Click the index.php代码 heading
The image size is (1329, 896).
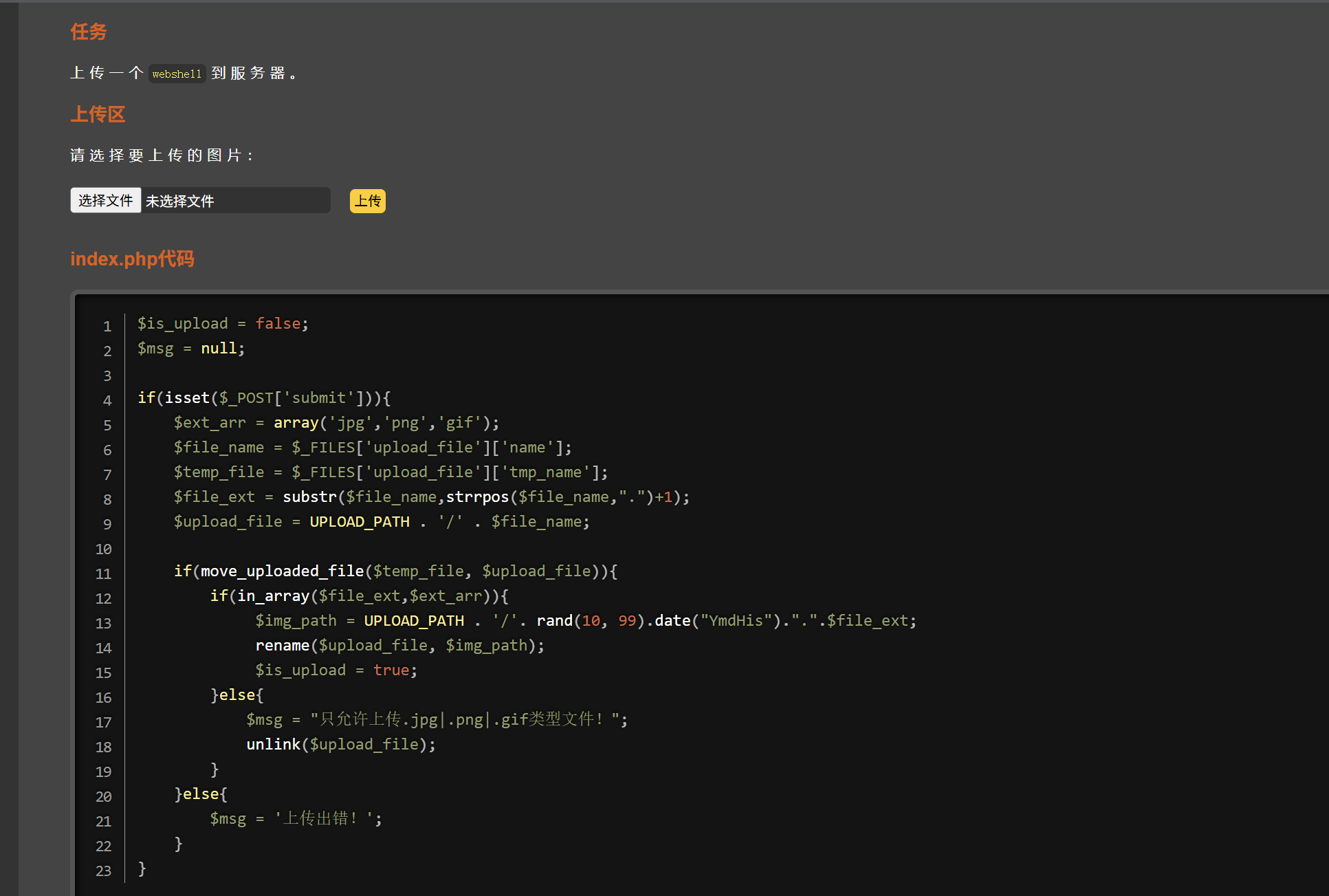click(x=132, y=259)
